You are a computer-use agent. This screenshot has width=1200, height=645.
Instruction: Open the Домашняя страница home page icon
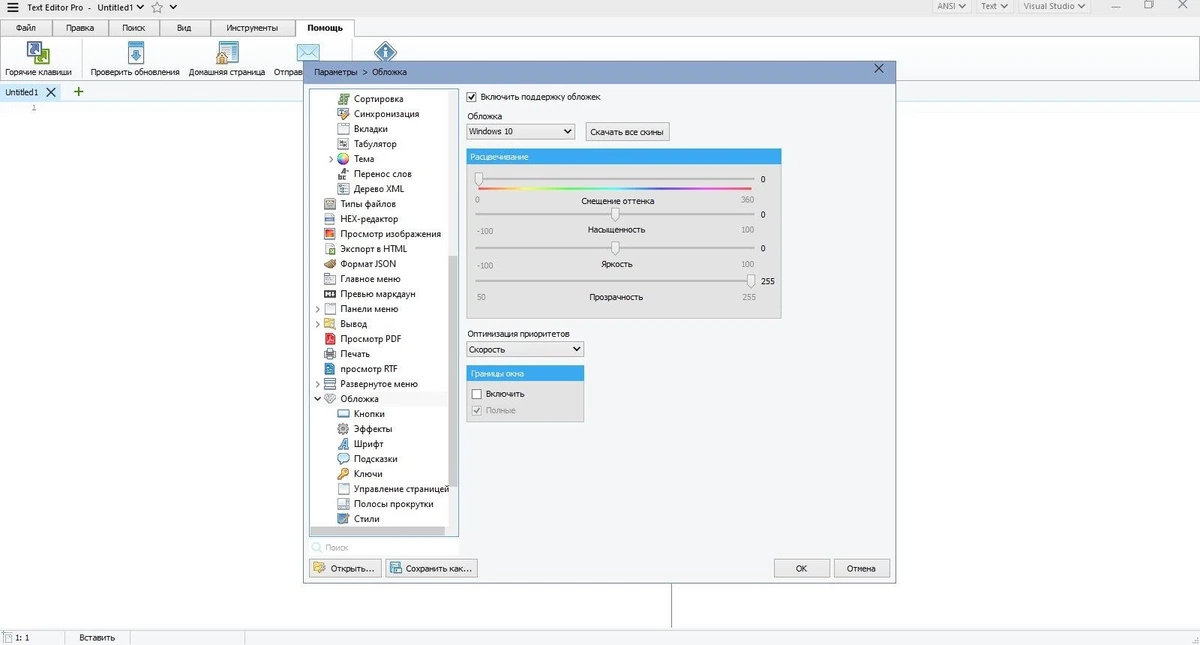click(x=227, y=53)
